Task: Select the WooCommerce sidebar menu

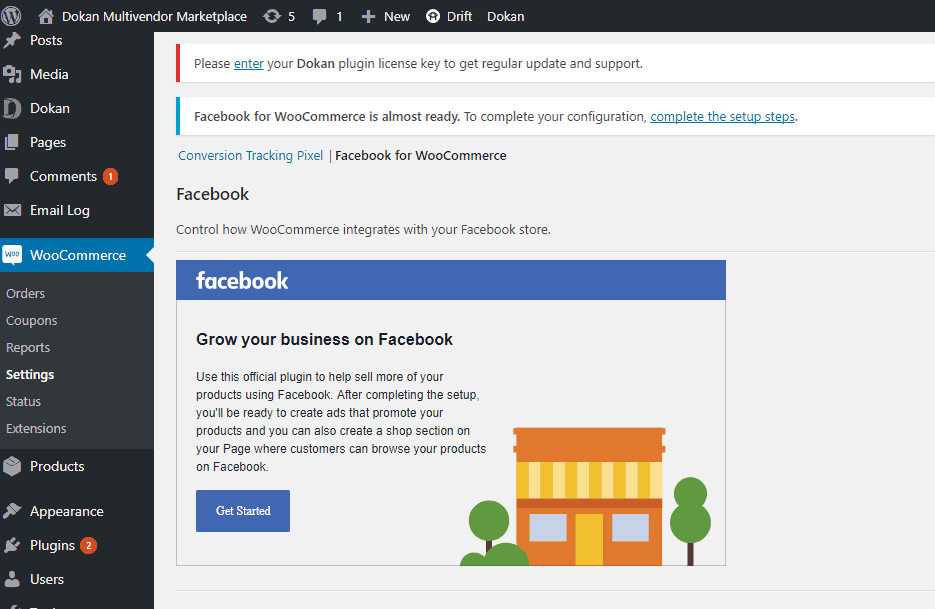Action: pyautogui.click(x=77, y=255)
